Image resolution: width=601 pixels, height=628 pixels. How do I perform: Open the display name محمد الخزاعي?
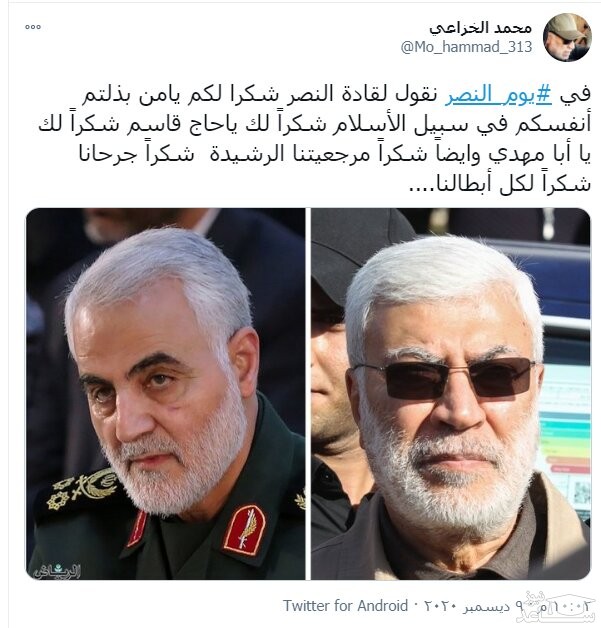click(x=480, y=28)
